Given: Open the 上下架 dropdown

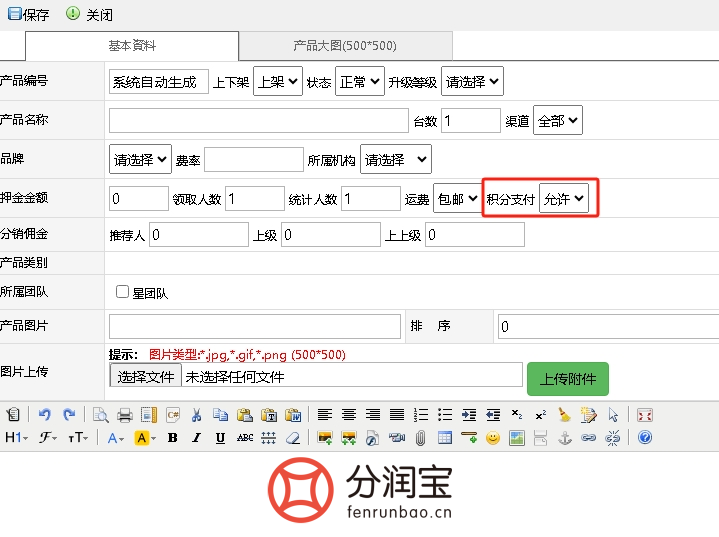Looking at the screenshot, I should (x=278, y=81).
